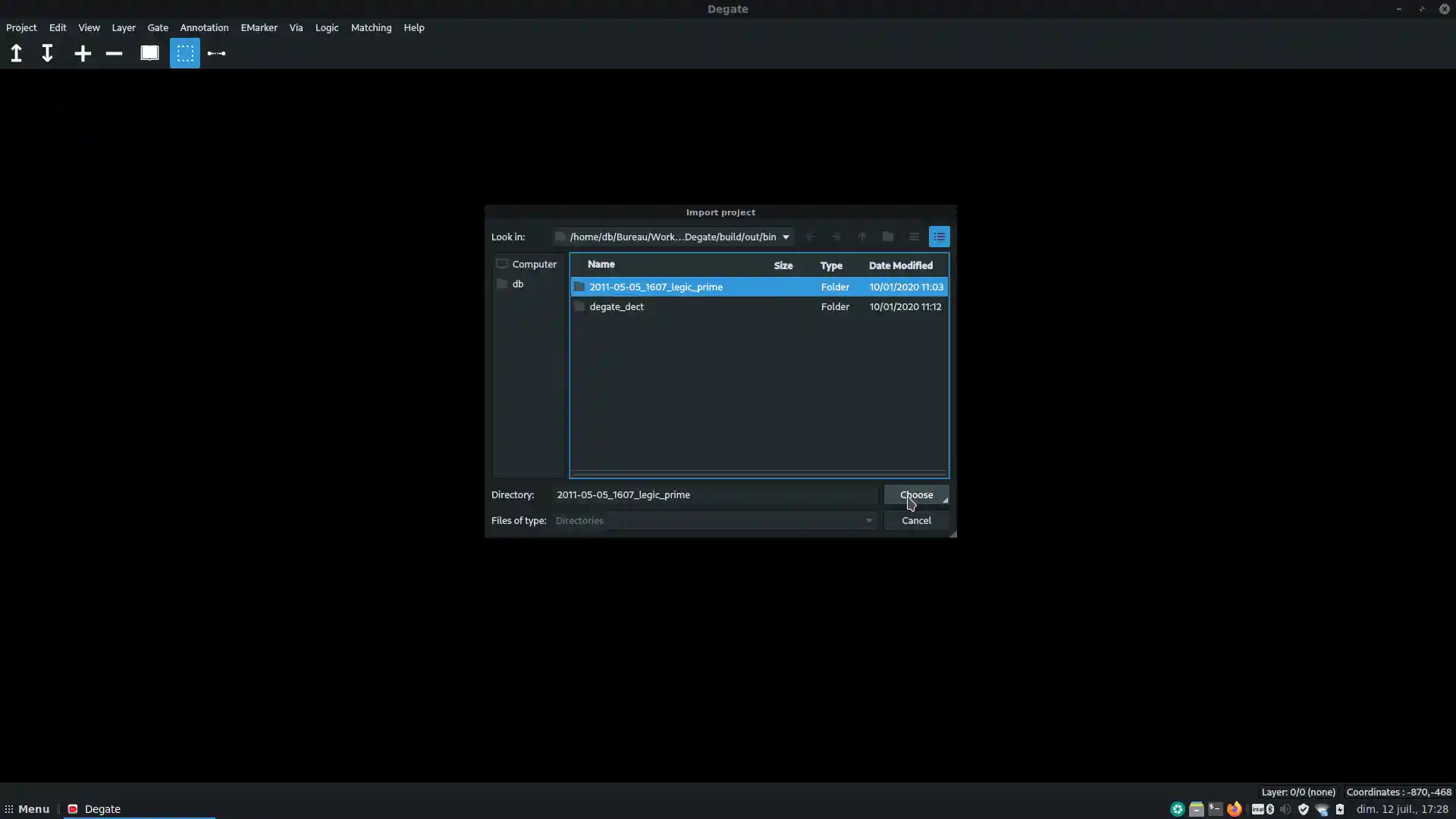The image size is (1456, 819).
Task: Open the Files of type dropdown
Action: tap(868, 520)
